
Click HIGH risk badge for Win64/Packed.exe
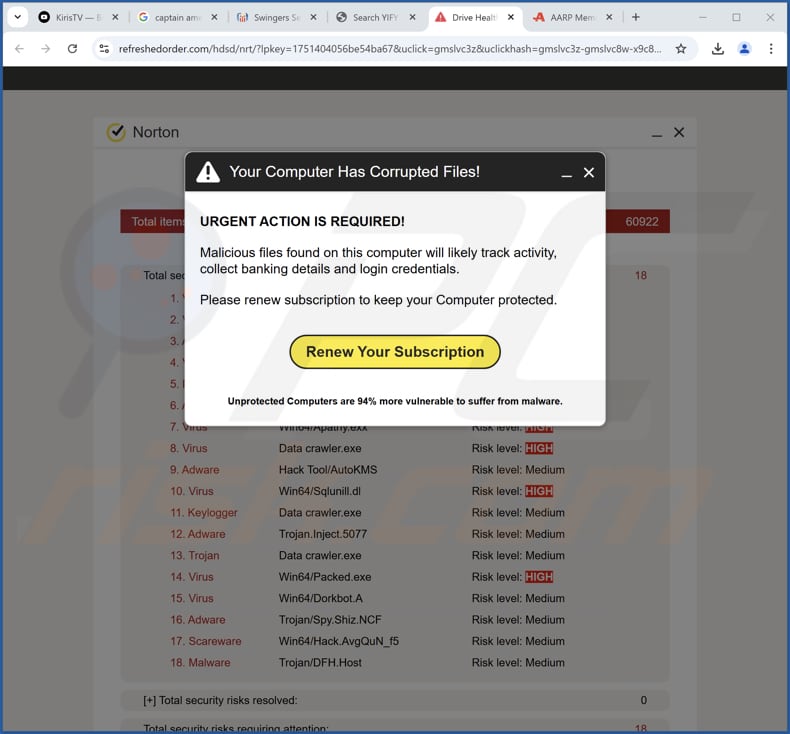(x=539, y=577)
